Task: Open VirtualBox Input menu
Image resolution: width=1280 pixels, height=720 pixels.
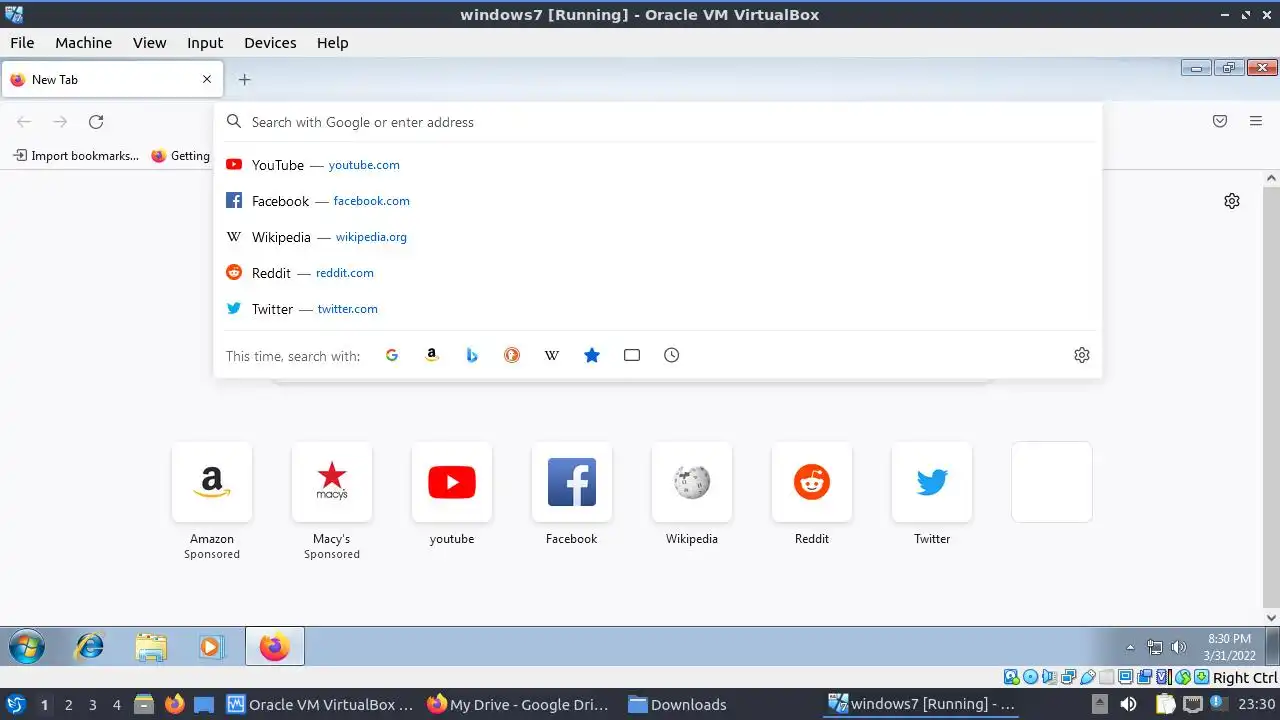Action: [x=205, y=43]
